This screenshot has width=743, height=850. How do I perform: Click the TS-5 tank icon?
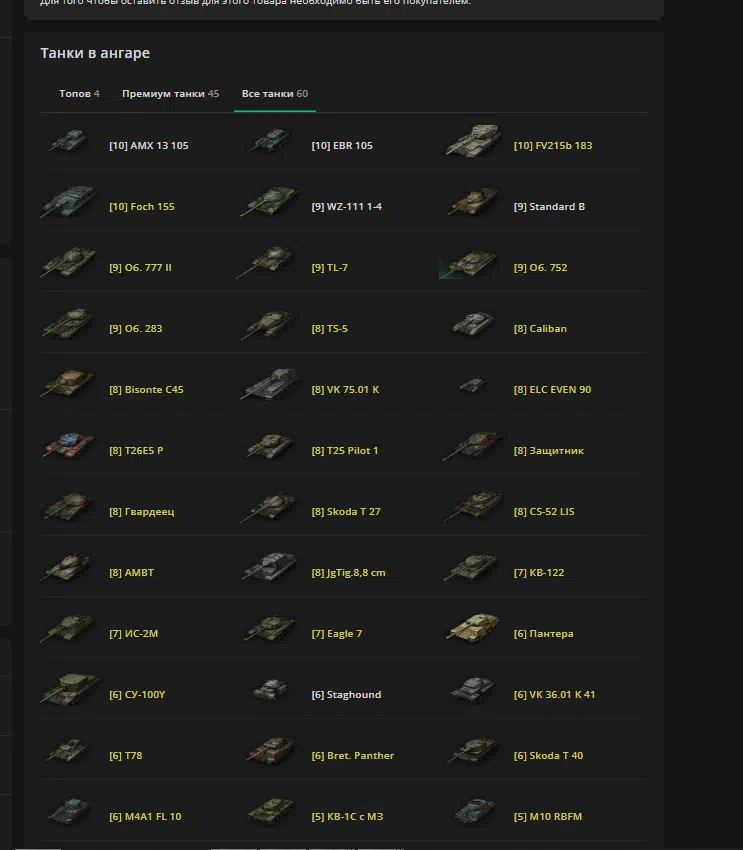[x=269, y=325]
